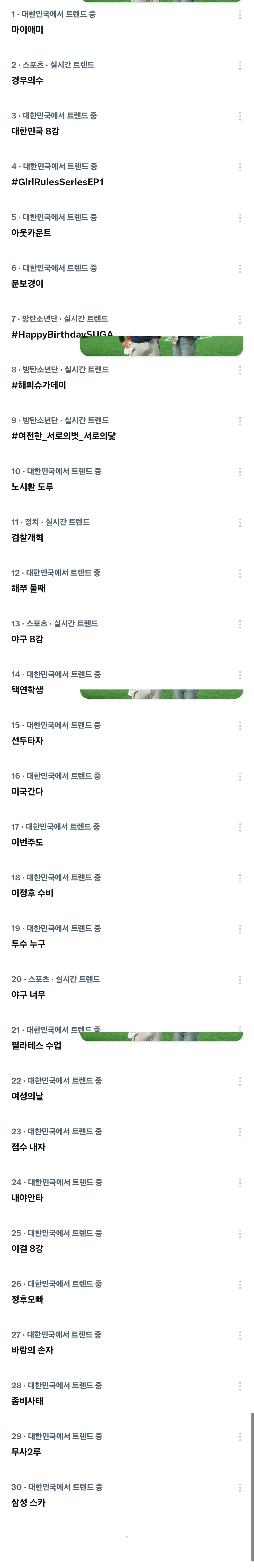Screen dimensions: 254x1568
Task: Click more icon beside 야구 8강
Action: tap(240, 625)
